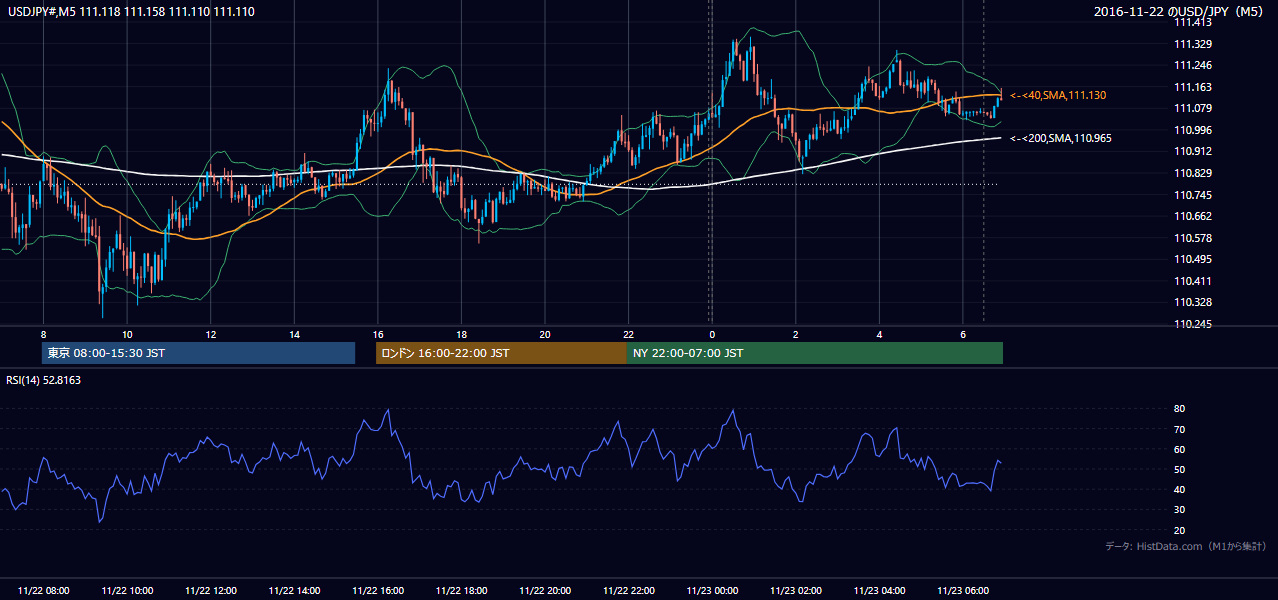Click RSI scale value 20

point(1179,530)
